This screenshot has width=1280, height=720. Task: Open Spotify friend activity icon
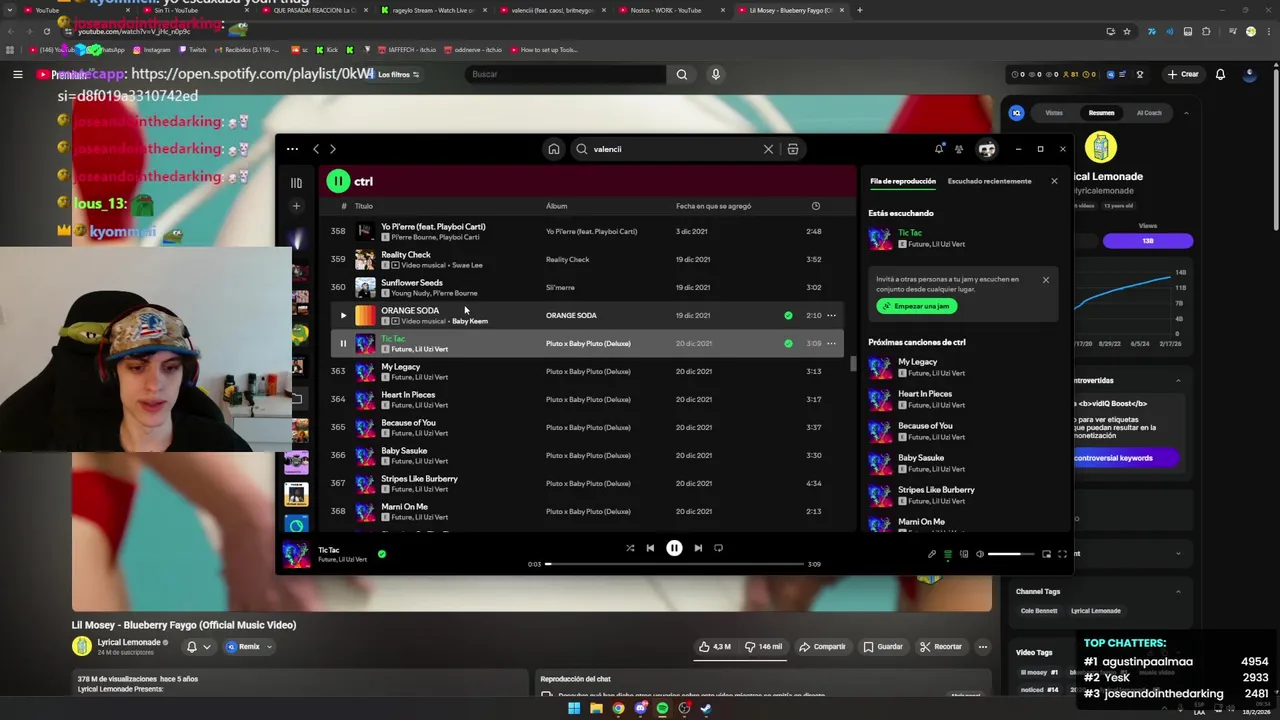pos(958,149)
